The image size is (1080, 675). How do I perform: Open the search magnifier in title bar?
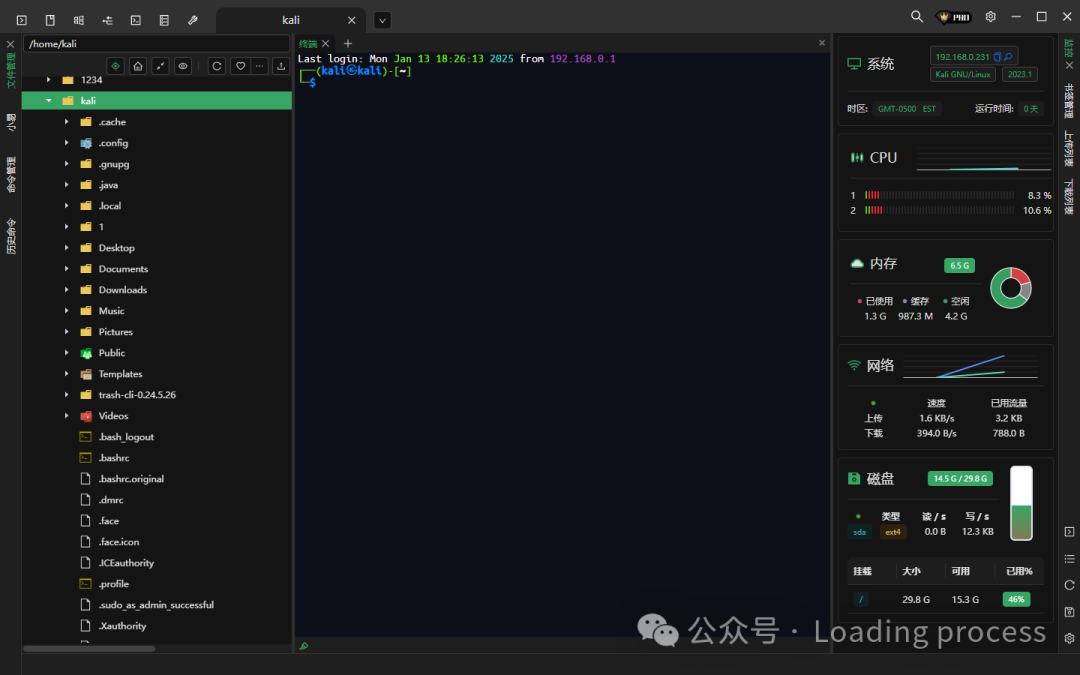[x=917, y=17]
